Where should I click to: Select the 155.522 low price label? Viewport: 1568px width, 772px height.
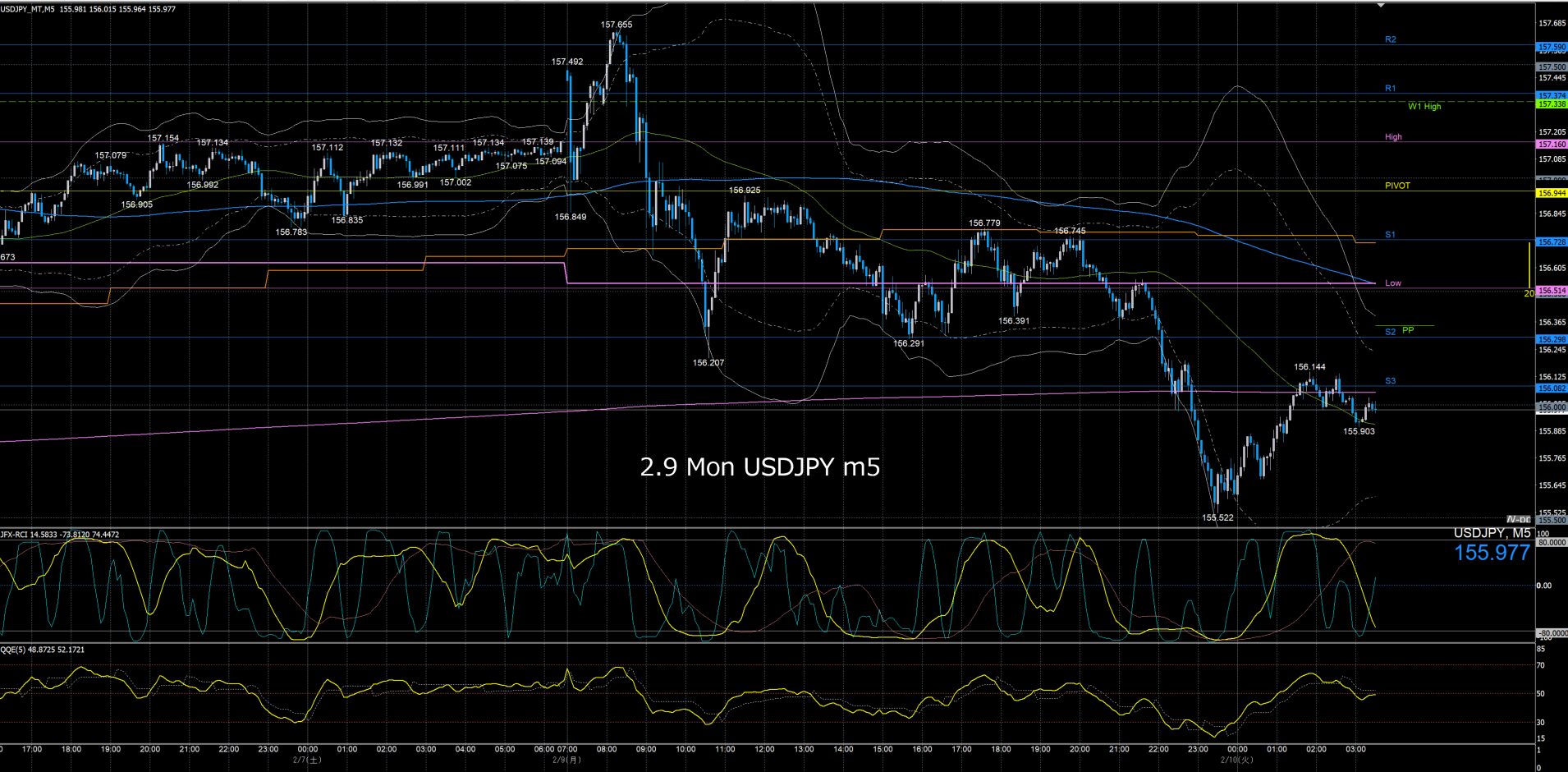point(1217,518)
